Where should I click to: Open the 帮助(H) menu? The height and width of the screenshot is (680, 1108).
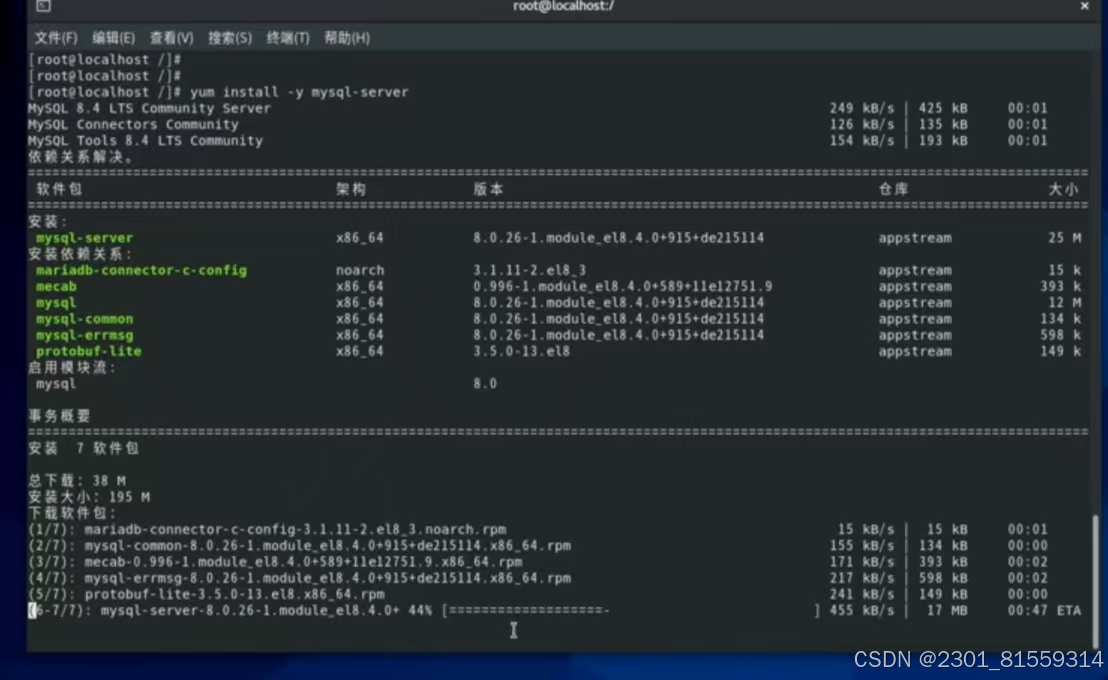(x=343, y=37)
